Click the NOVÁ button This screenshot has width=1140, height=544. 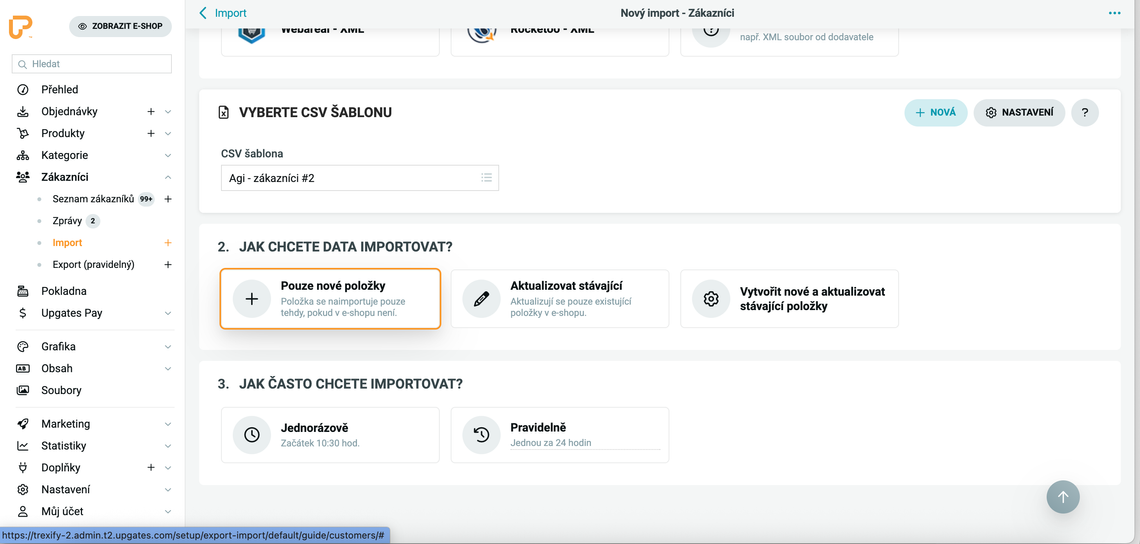pos(935,113)
